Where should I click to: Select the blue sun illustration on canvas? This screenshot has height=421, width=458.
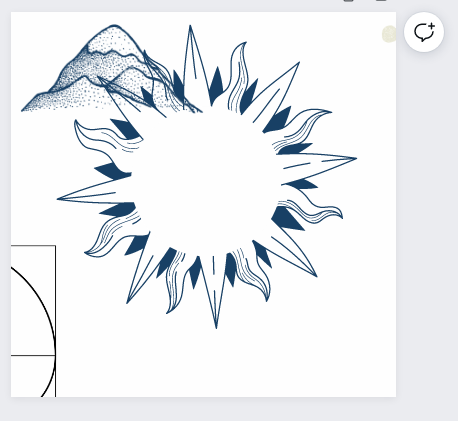(207, 177)
